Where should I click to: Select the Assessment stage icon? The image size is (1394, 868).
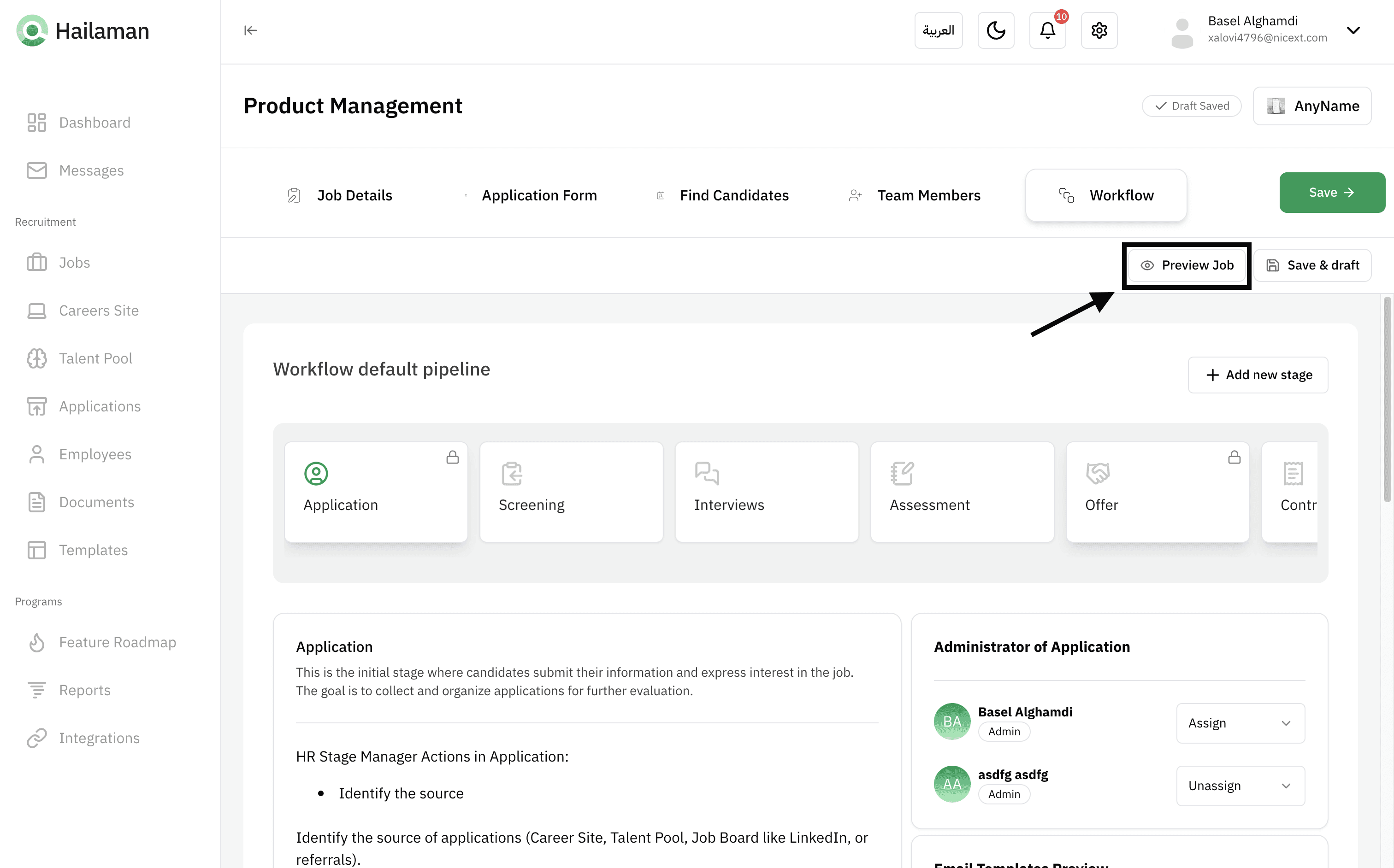click(902, 474)
